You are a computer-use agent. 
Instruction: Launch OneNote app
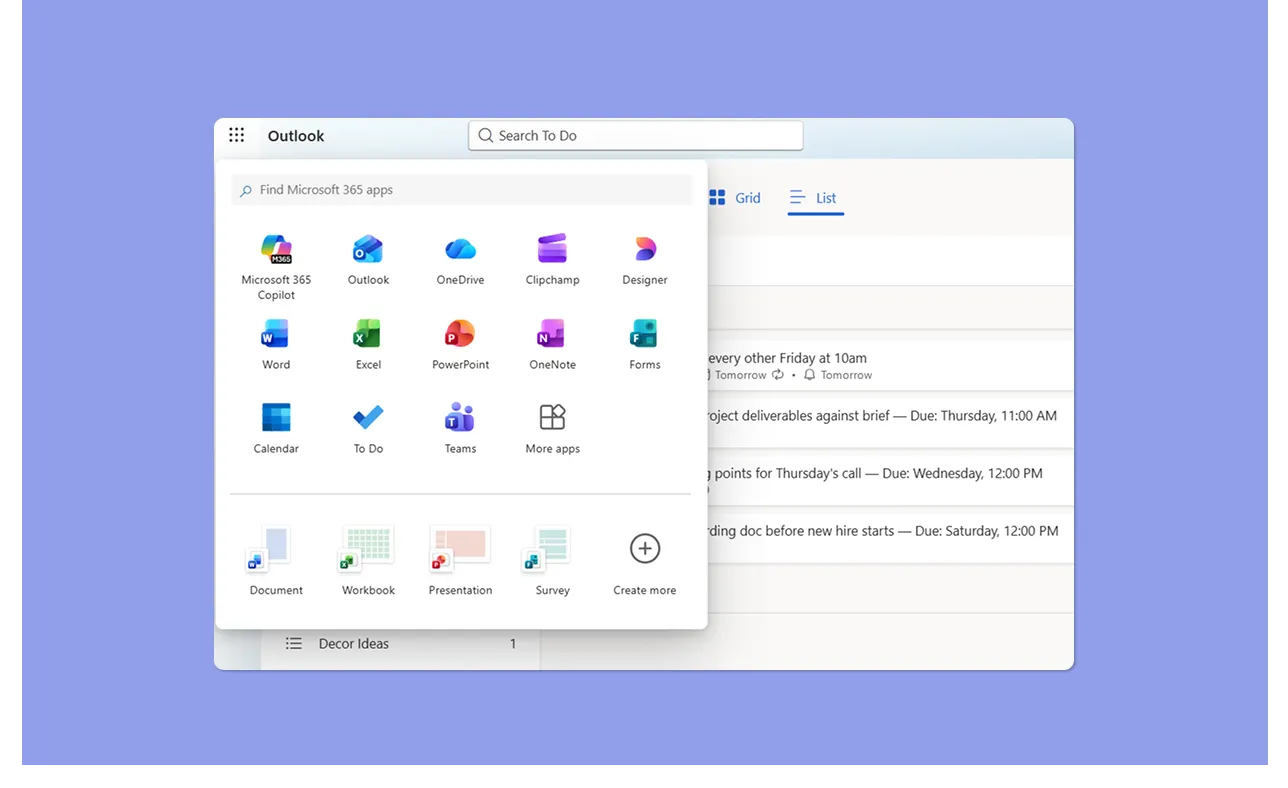(x=552, y=345)
